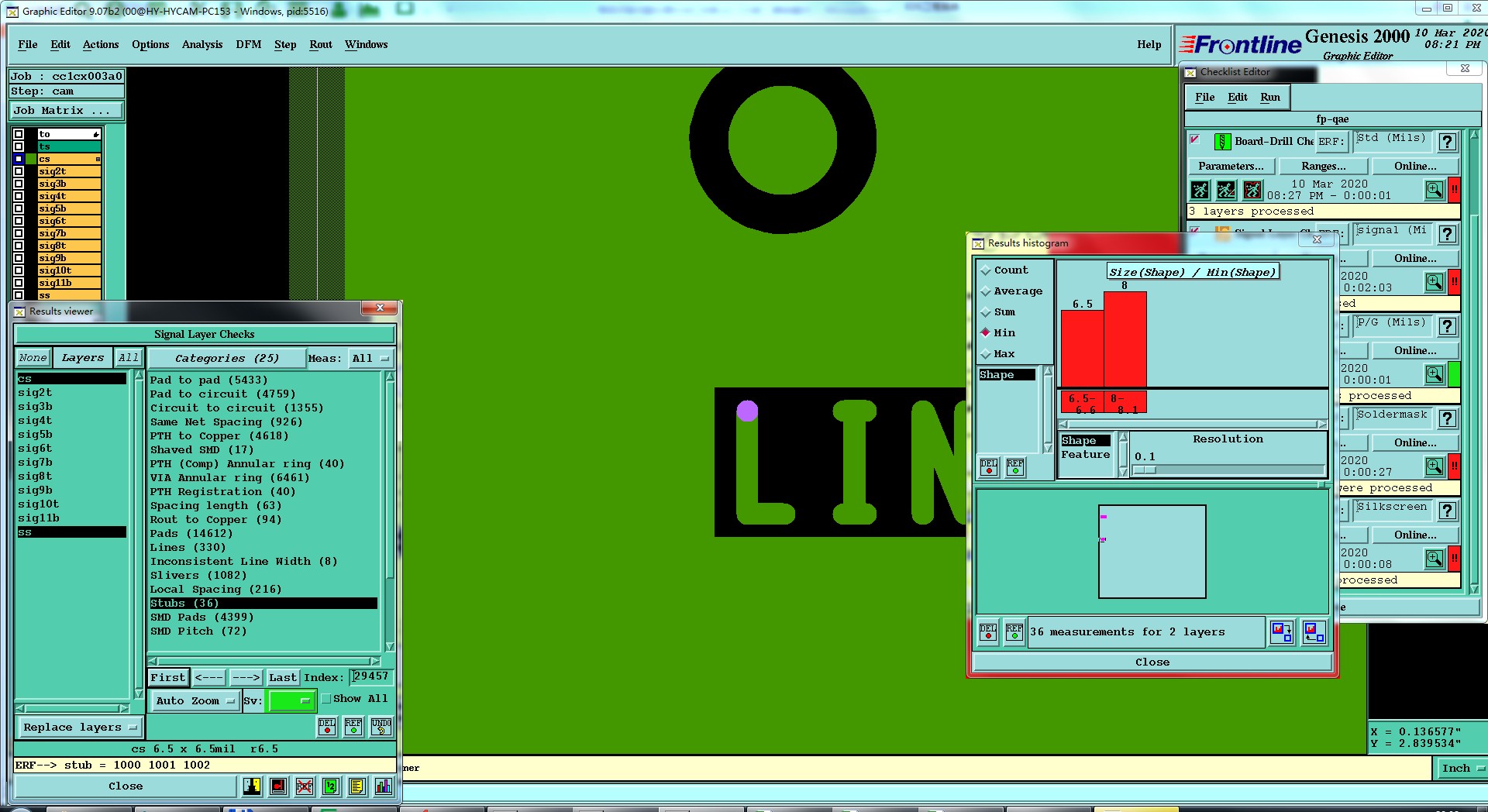
Task: Click the black-yellow faces icon beside Close
Action: pyautogui.click(x=252, y=786)
